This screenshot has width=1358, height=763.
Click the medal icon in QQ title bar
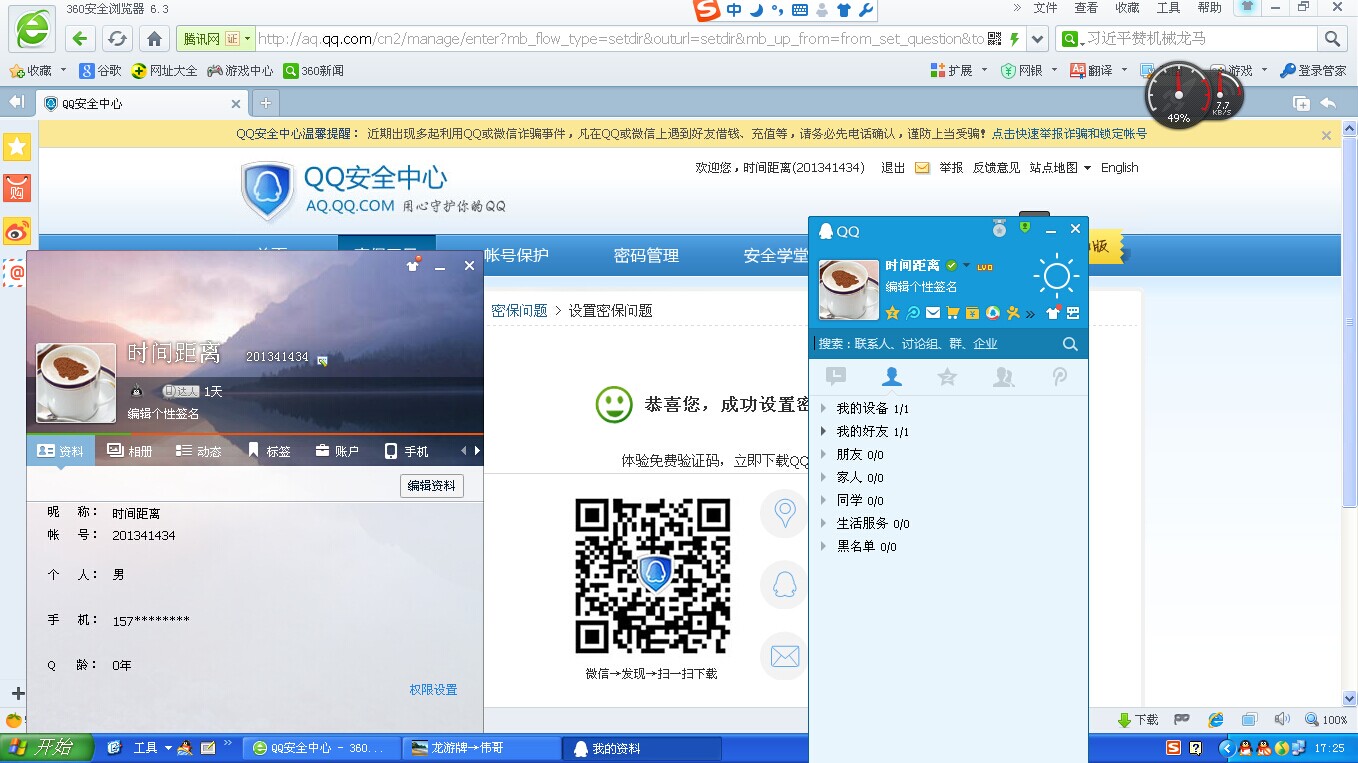pyautogui.click(x=999, y=229)
